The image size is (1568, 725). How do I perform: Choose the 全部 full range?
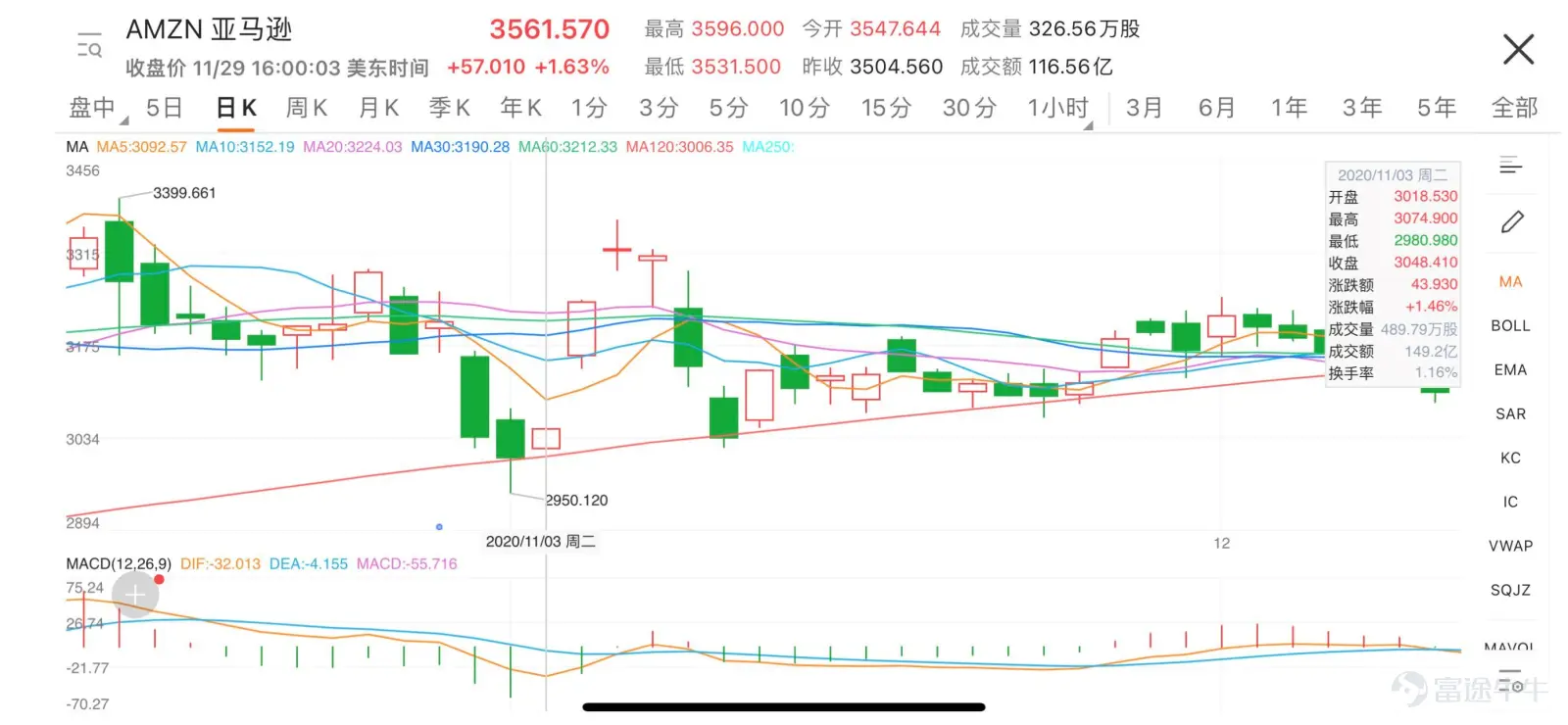[x=1514, y=108]
